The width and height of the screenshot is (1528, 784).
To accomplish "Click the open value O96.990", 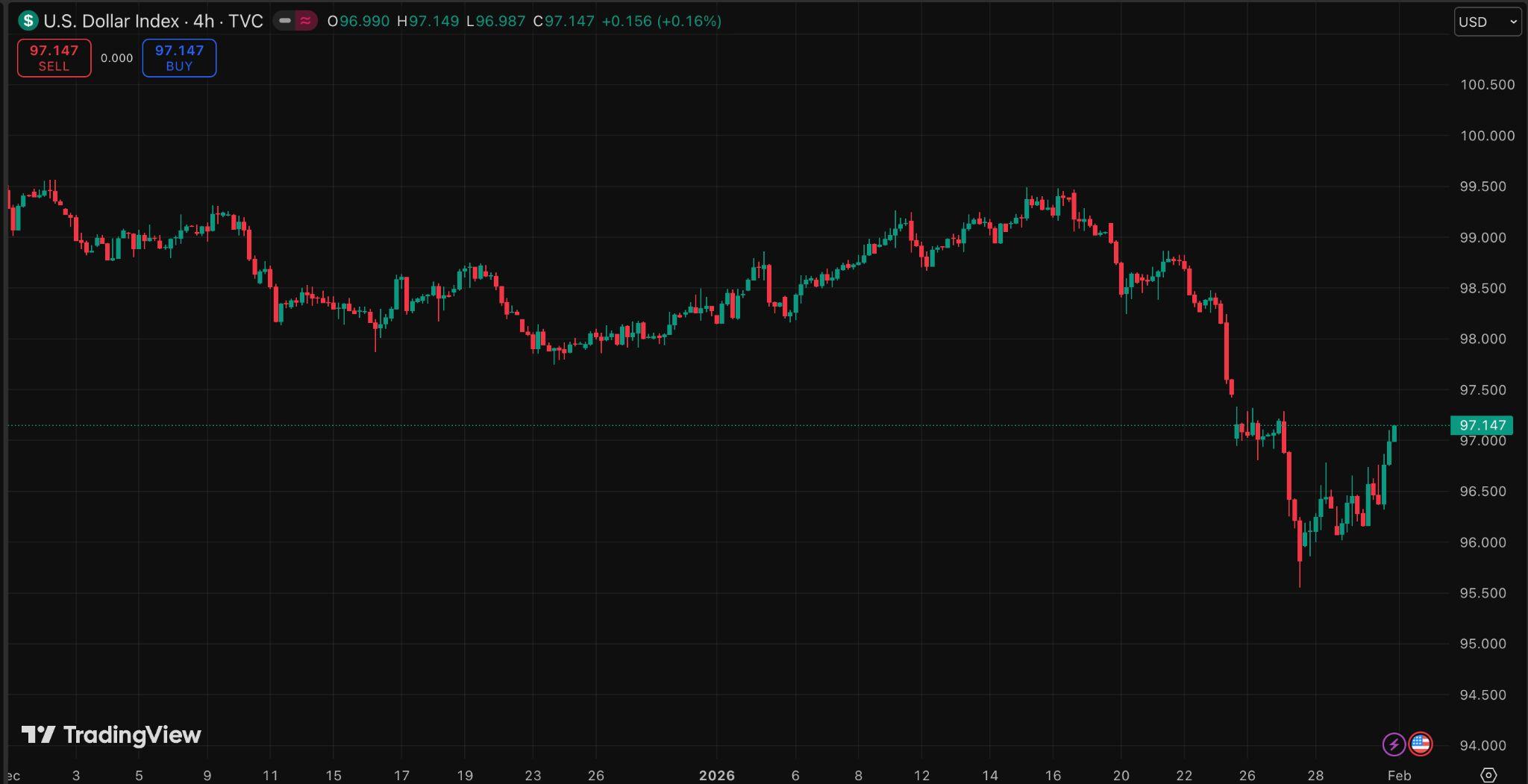I will 358,21.
